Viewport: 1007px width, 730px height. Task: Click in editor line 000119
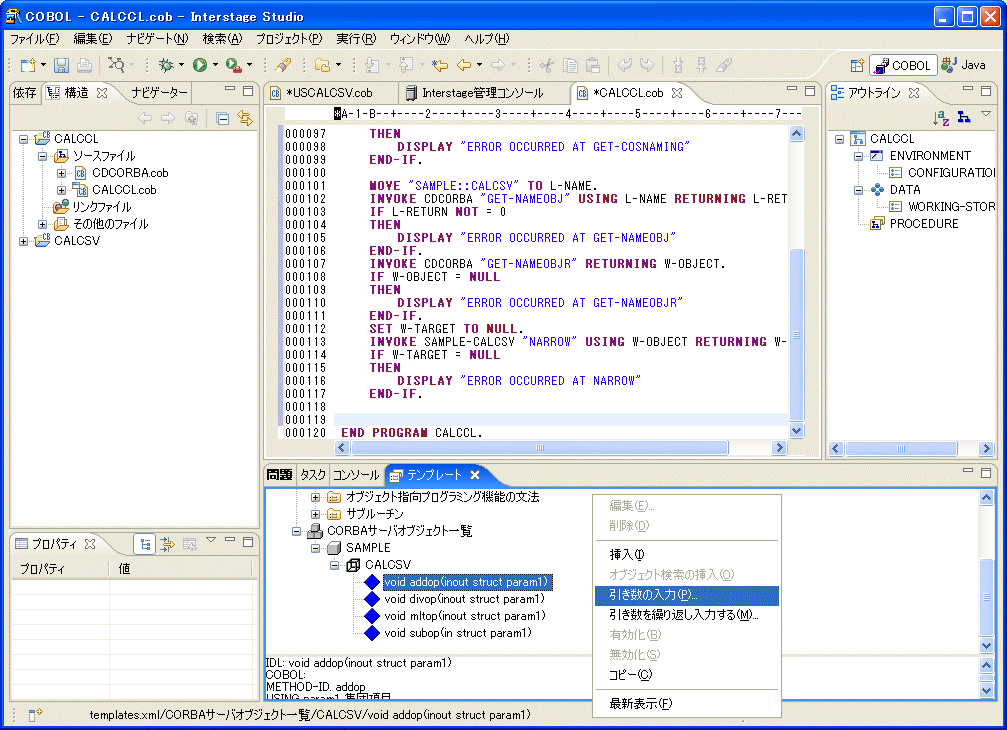560,420
